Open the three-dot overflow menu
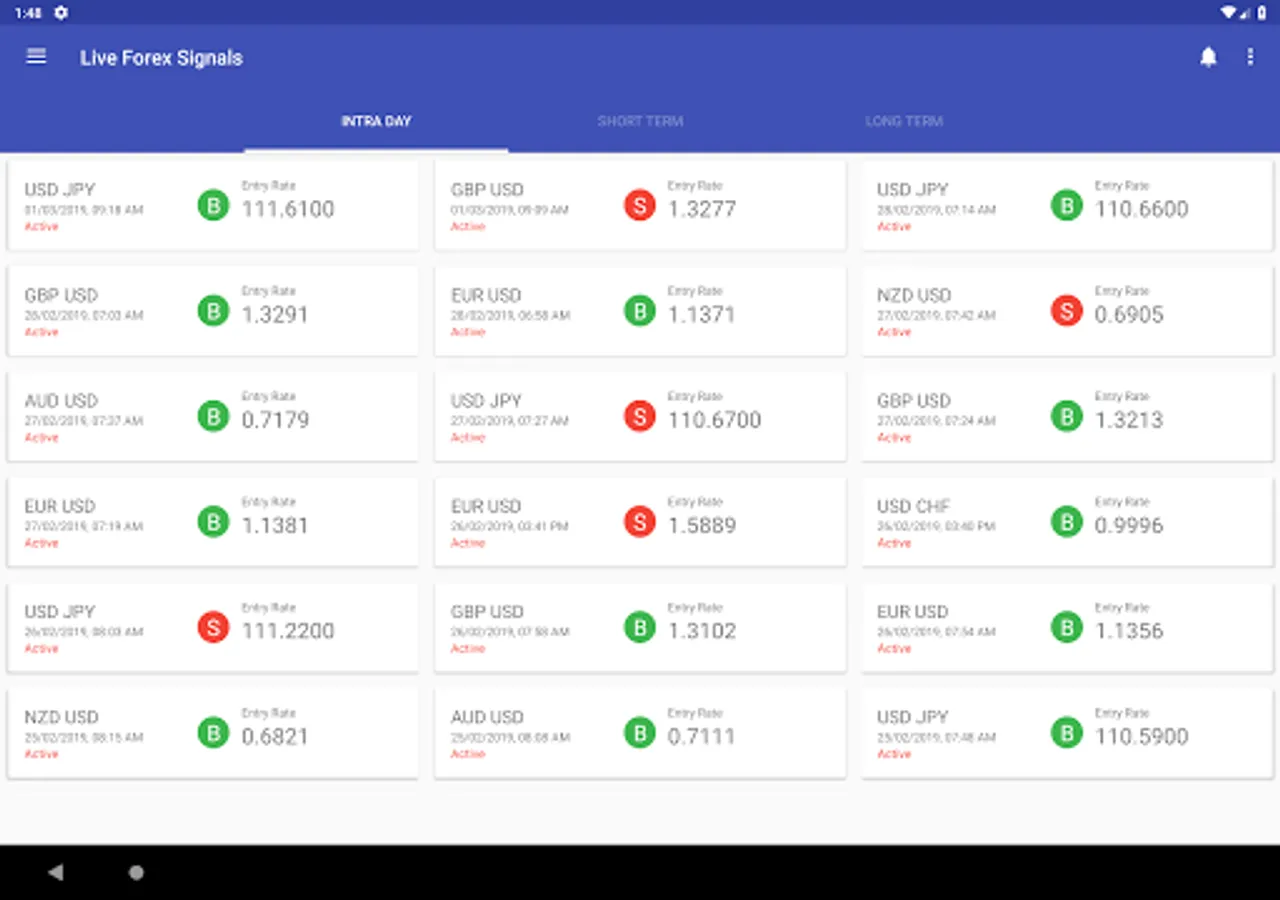The image size is (1280, 900). click(x=1250, y=57)
